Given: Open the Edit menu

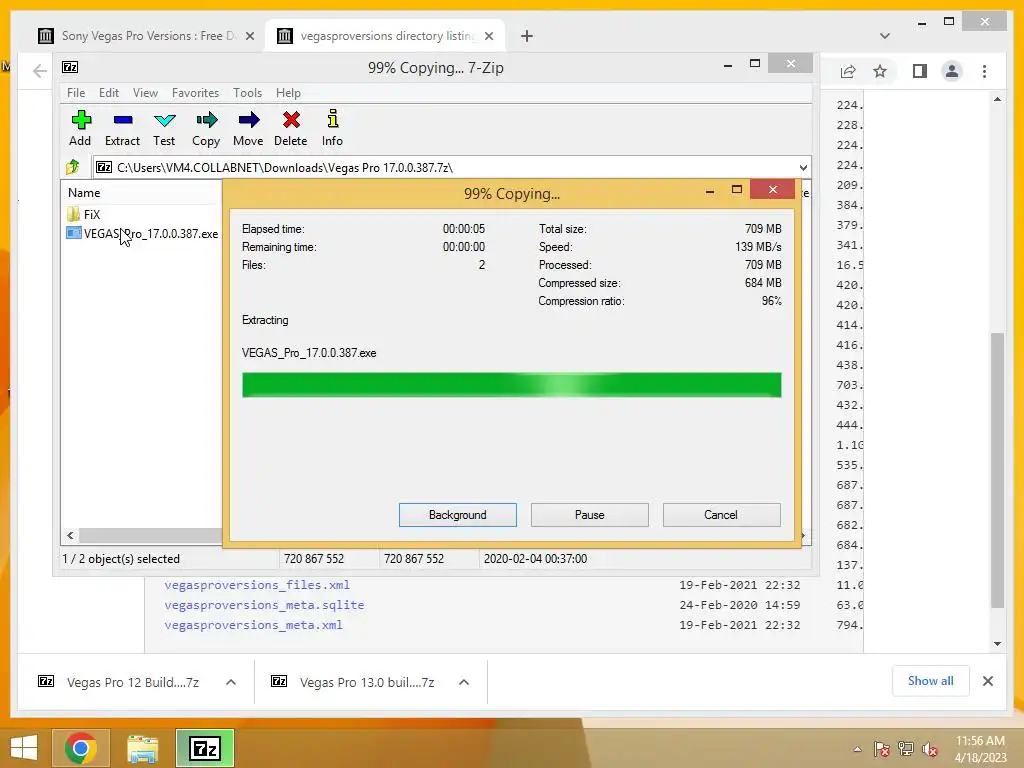Looking at the screenshot, I should coord(108,93).
